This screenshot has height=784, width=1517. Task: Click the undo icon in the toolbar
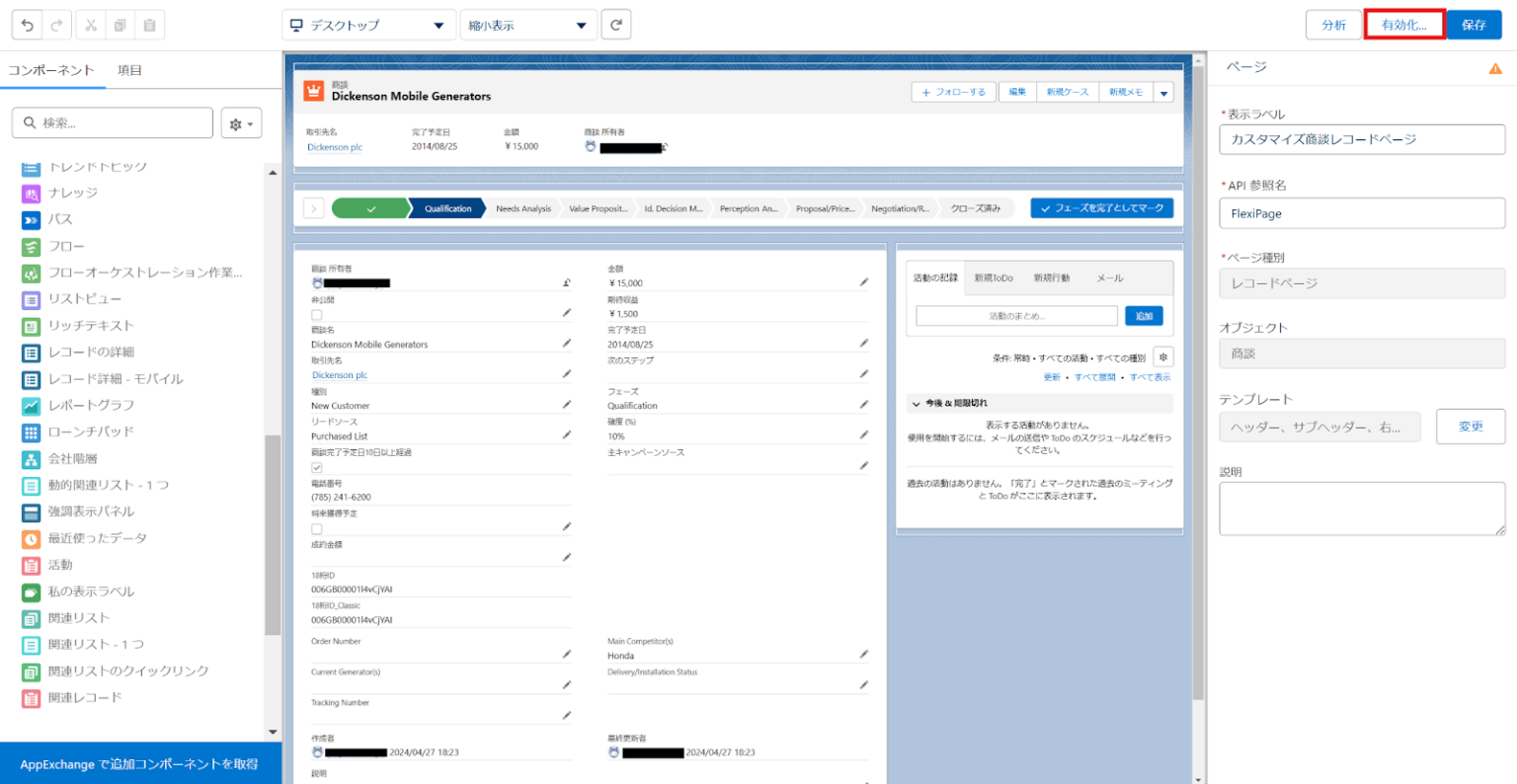click(27, 25)
